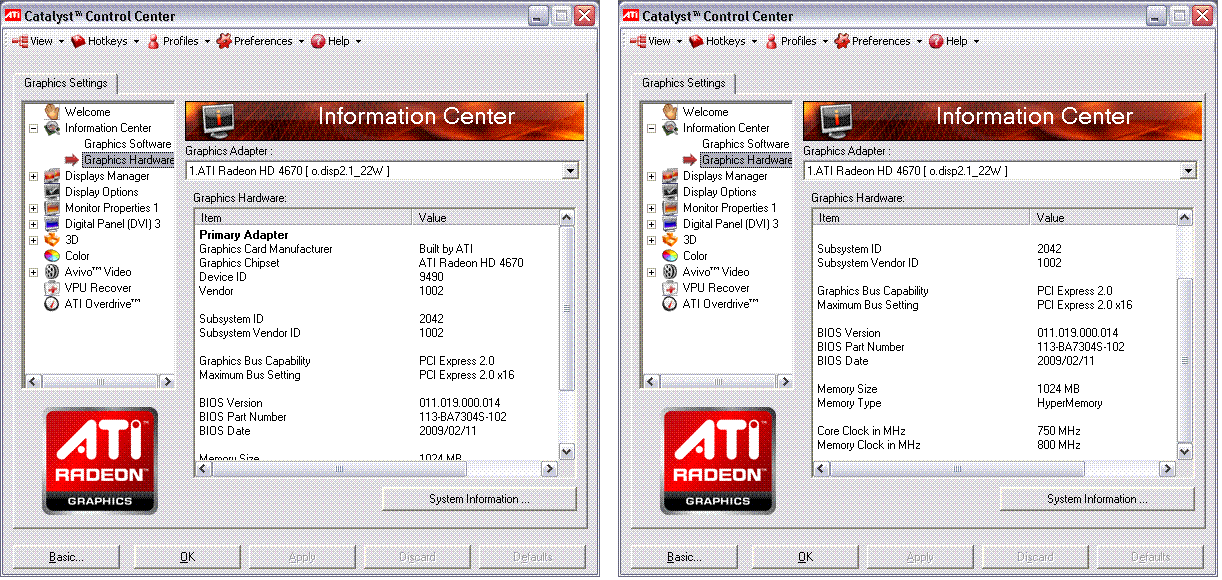Click Digital Panel (DVI) 3 icon, right window

[x=670, y=224]
